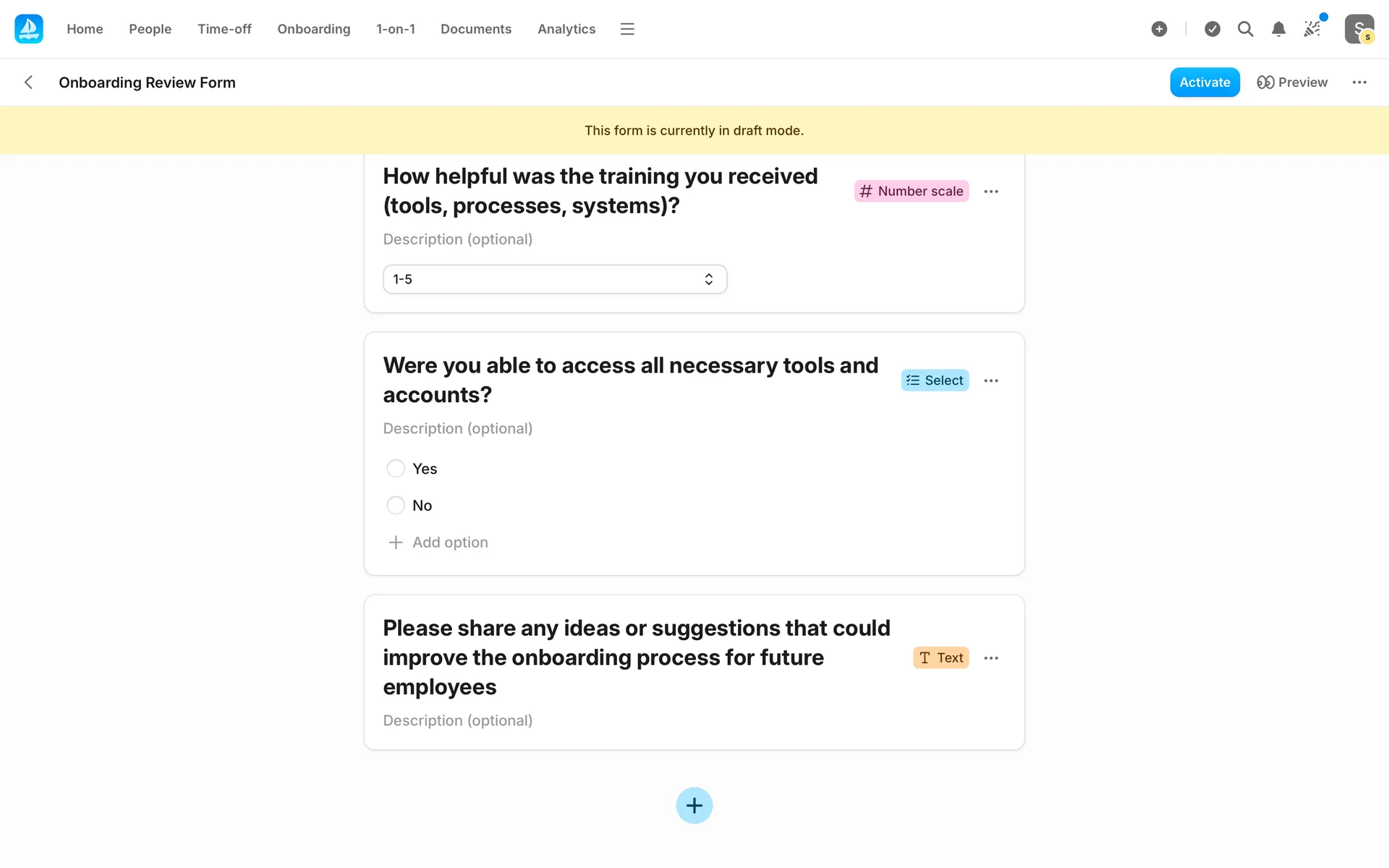Click the sailboat app logo
The width and height of the screenshot is (1389, 868).
tap(29, 29)
